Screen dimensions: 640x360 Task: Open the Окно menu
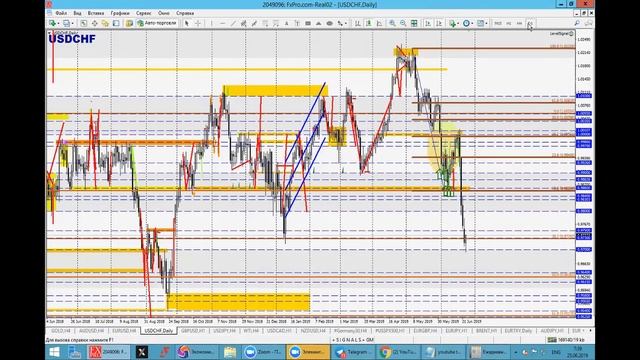point(164,13)
